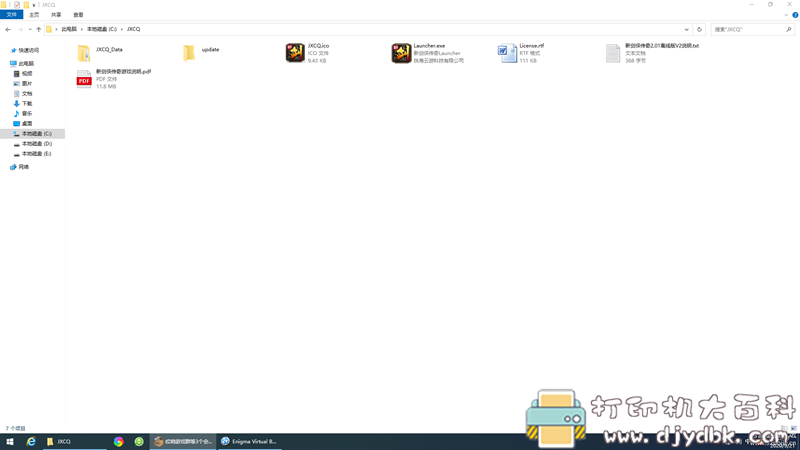
Task: Open 桌面 in the navigation pane
Action: (27, 123)
